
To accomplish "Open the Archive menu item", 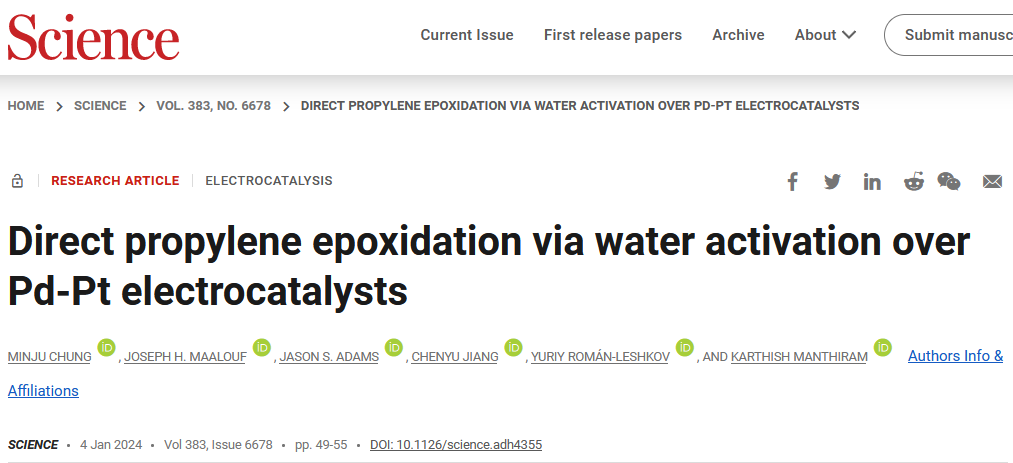I will pos(738,35).
